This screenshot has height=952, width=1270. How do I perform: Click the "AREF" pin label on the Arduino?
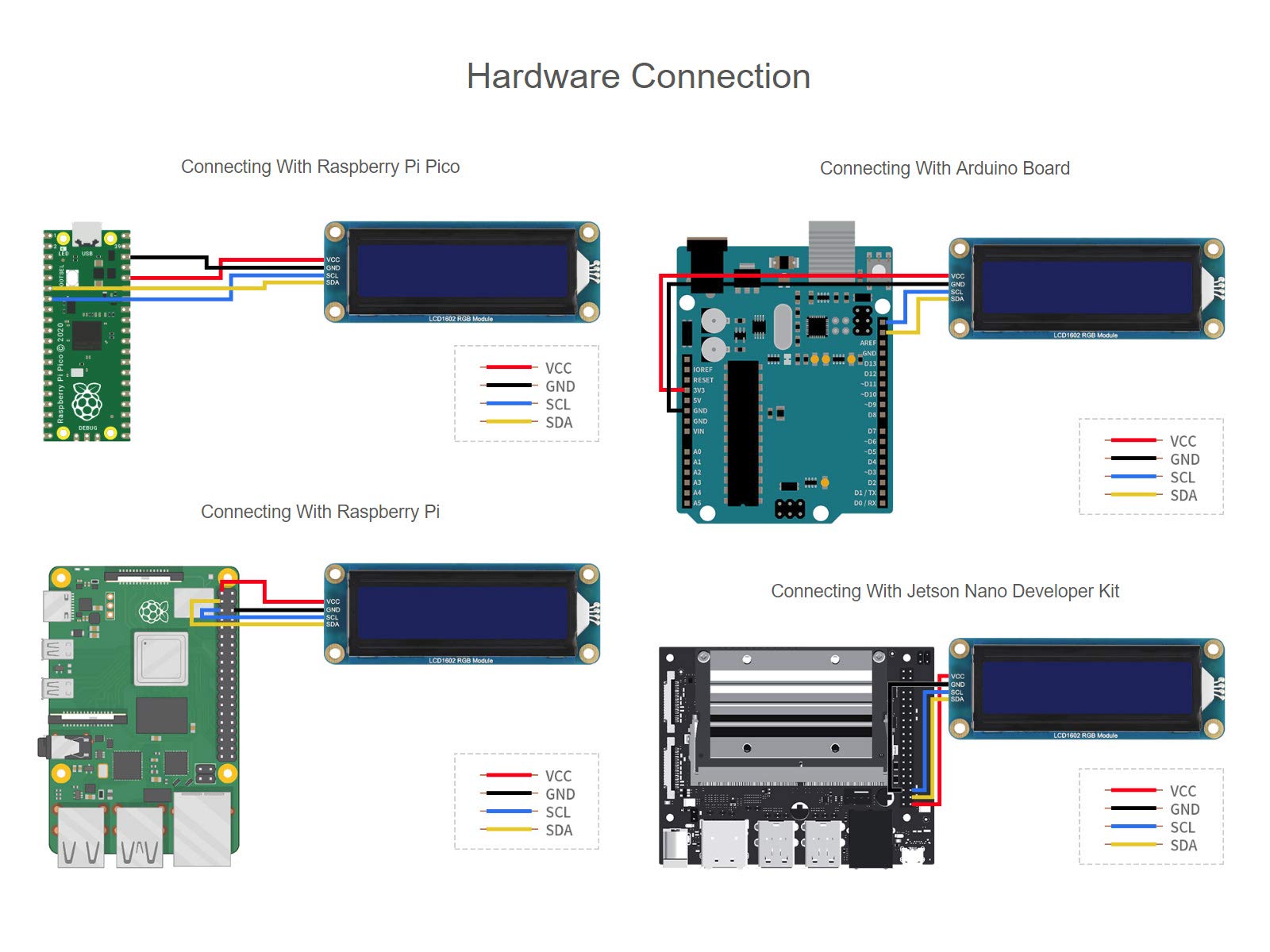[x=868, y=344]
